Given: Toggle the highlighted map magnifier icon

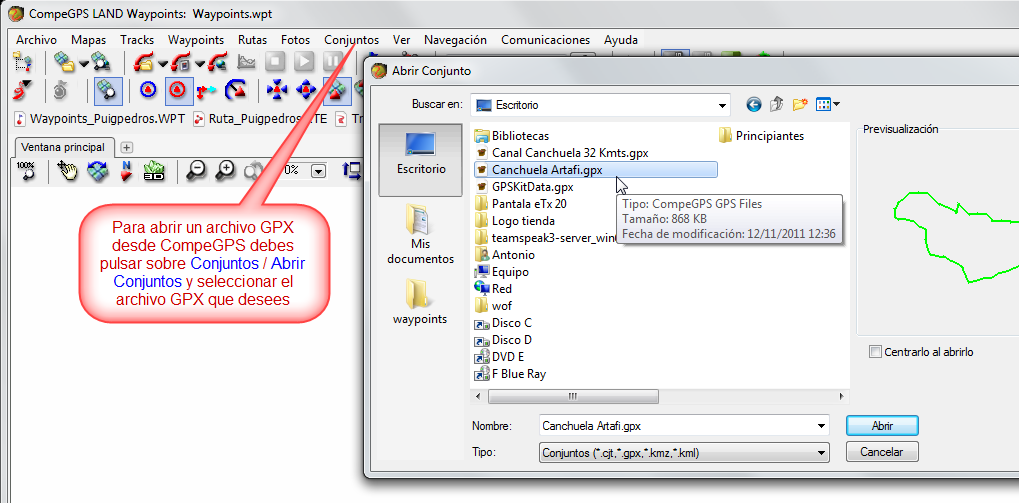Looking at the screenshot, I should (x=108, y=91).
